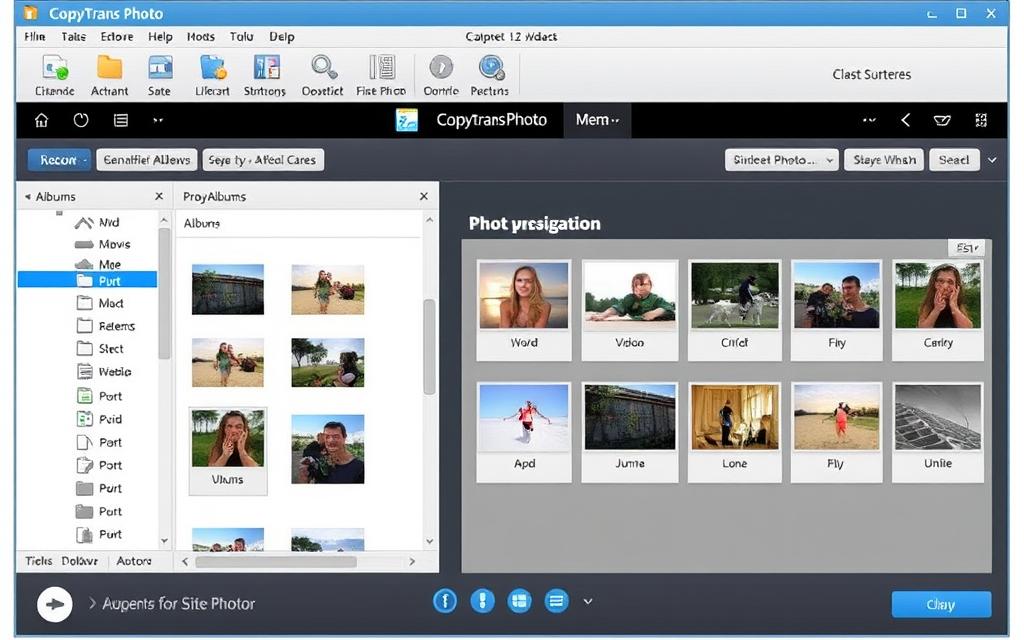The height and width of the screenshot is (640, 1024).
Task: Open the Fise Phoo toolbar icon
Action: (x=381, y=69)
